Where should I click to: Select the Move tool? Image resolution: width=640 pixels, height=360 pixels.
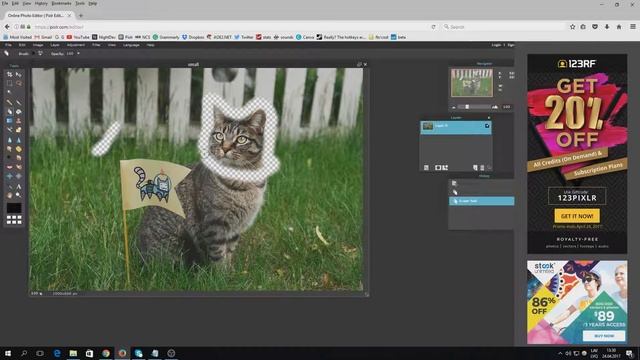(18, 75)
